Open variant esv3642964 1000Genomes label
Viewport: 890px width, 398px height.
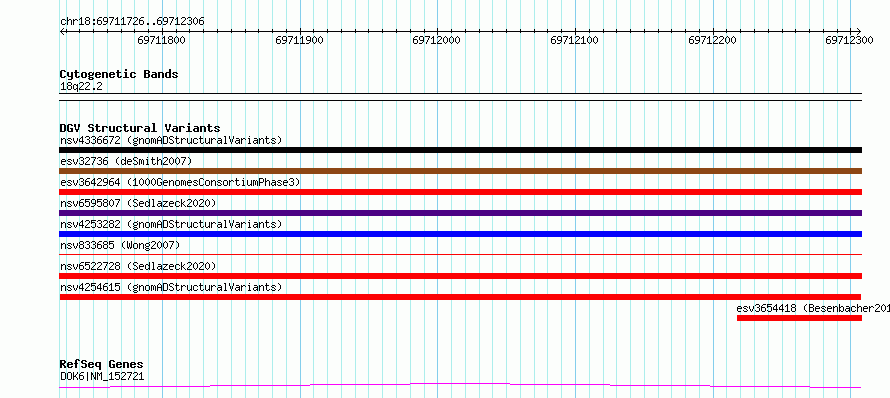tap(180, 182)
